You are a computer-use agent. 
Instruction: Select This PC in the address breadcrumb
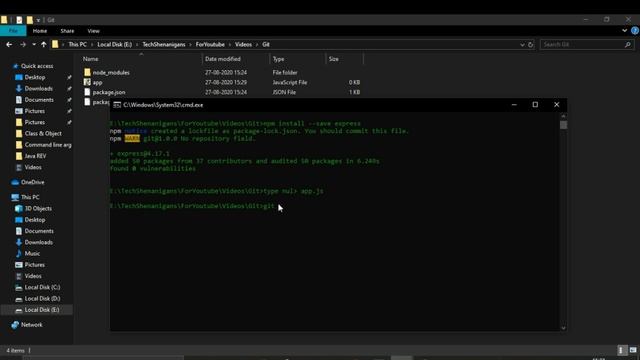pyautogui.click(x=78, y=44)
